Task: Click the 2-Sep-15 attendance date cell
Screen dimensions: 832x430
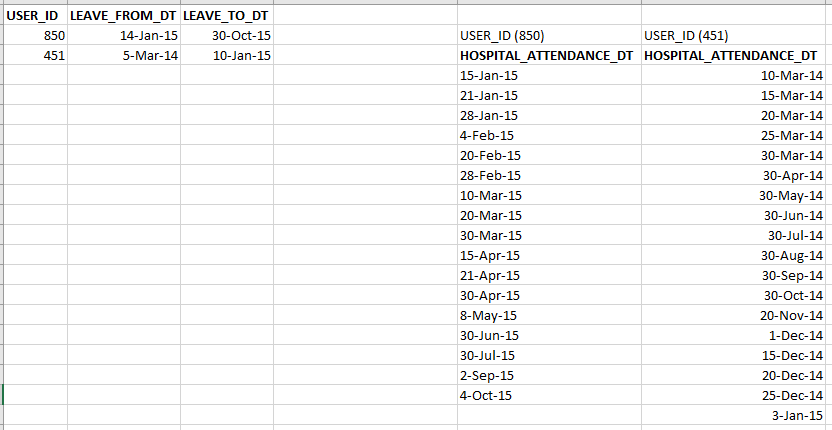Action: click(549, 375)
